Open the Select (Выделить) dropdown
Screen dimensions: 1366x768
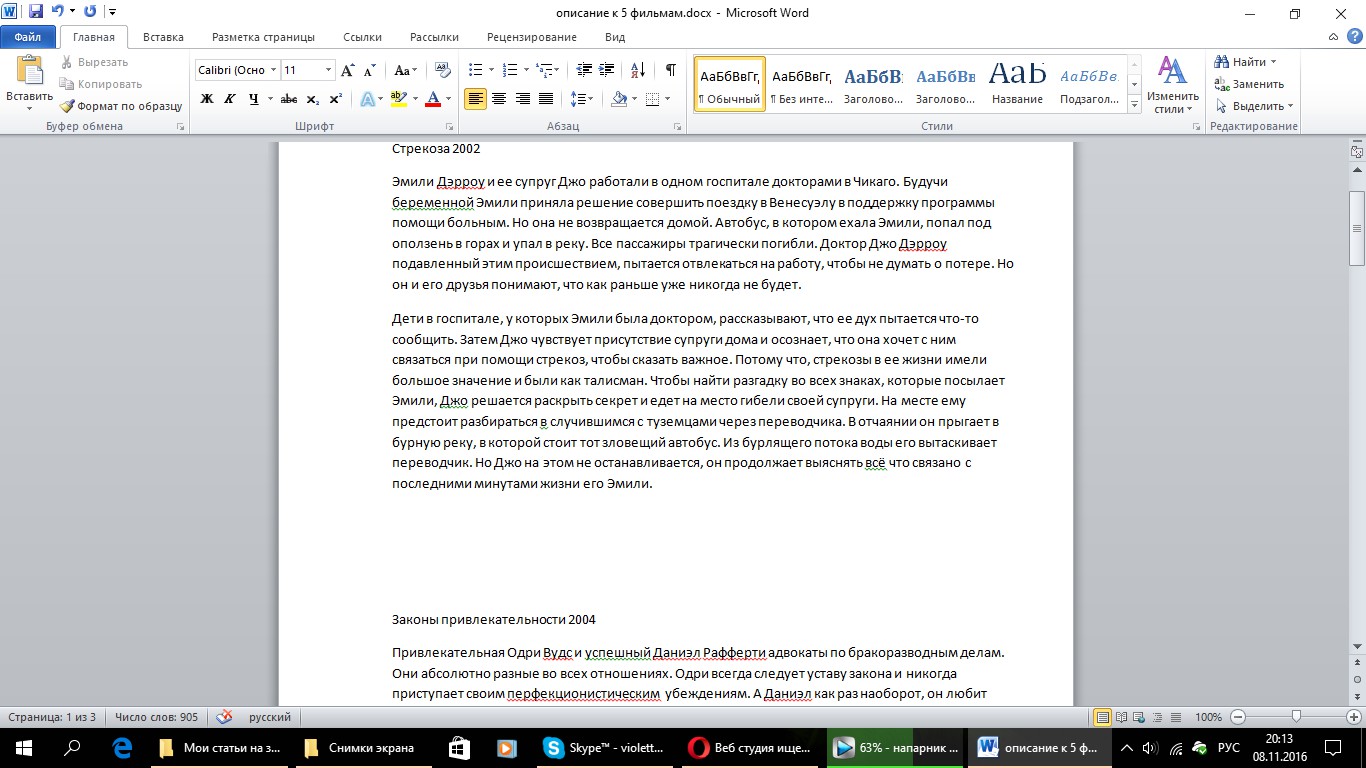1254,106
